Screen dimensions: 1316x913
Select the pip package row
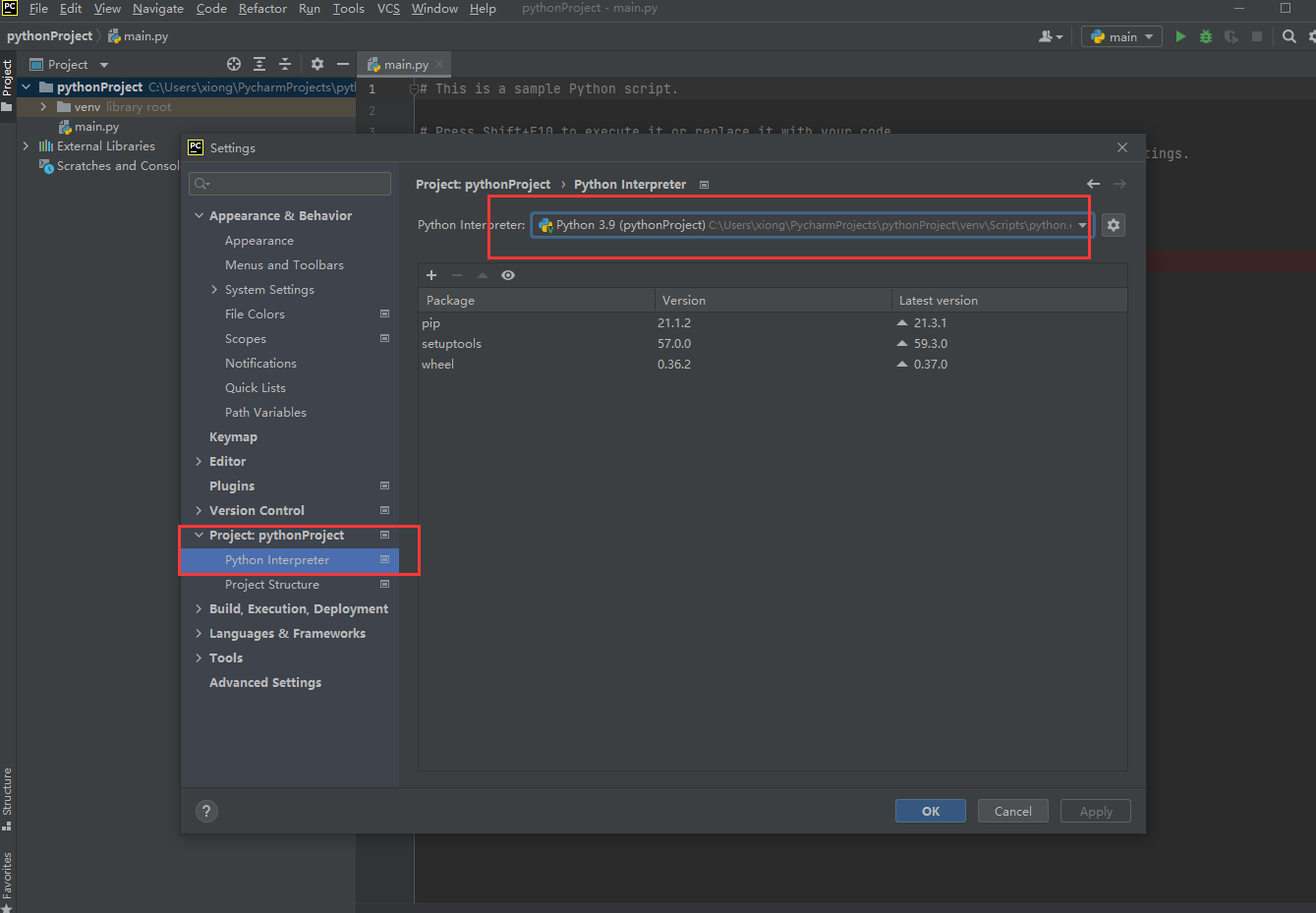(x=772, y=323)
